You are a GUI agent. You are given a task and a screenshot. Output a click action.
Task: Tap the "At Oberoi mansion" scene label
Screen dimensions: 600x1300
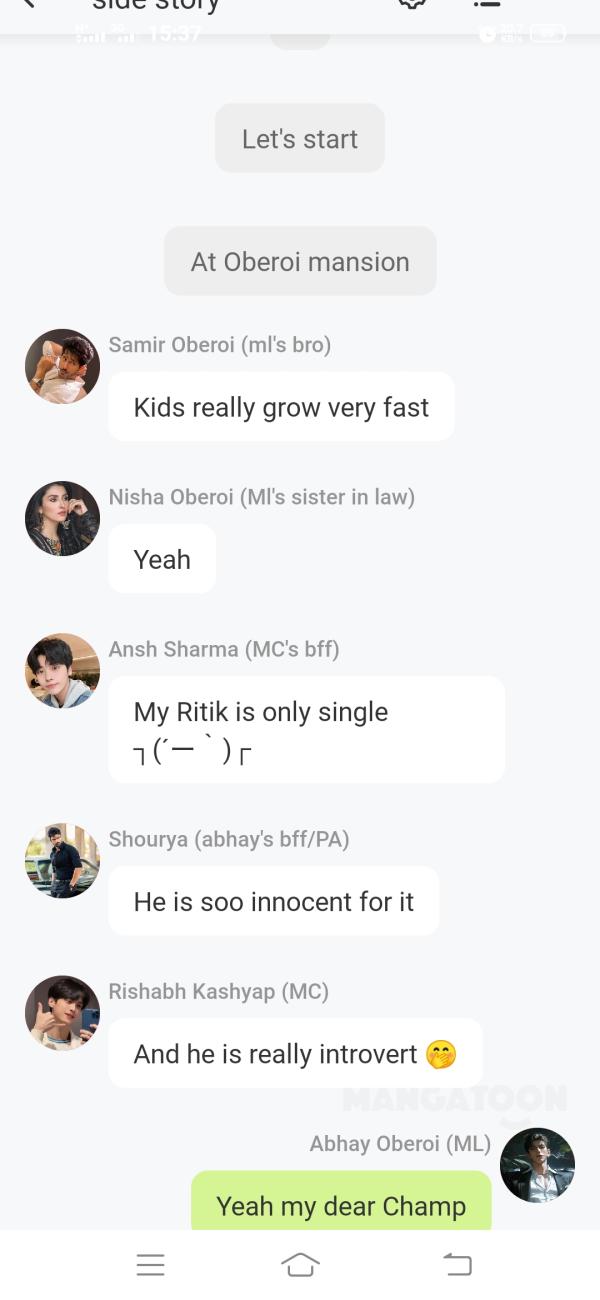(300, 261)
